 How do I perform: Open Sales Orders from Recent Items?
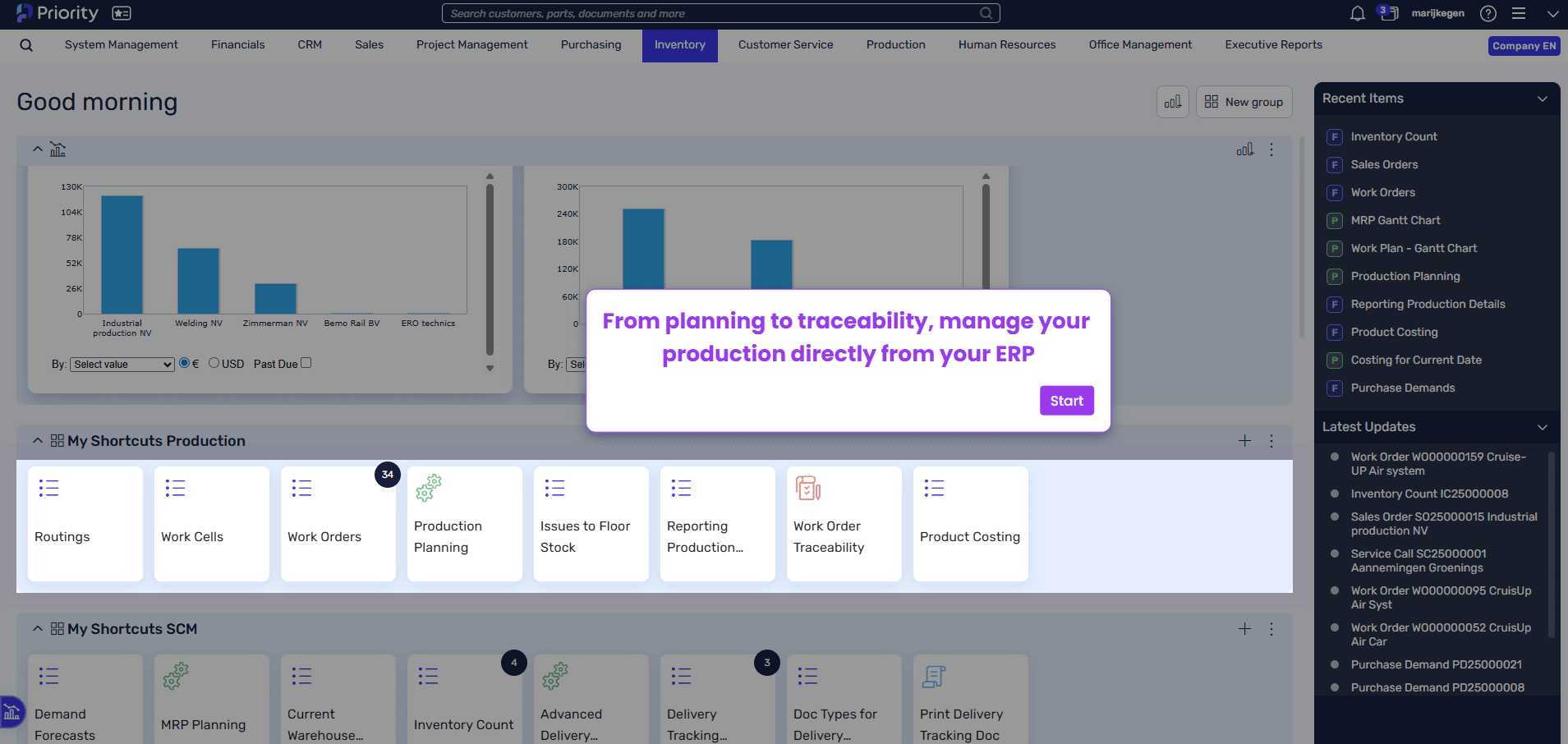tap(1384, 164)
